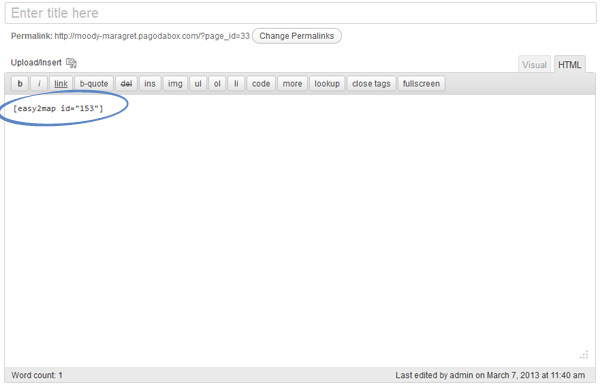Click the Upload/Insert label

coord(36,62)
